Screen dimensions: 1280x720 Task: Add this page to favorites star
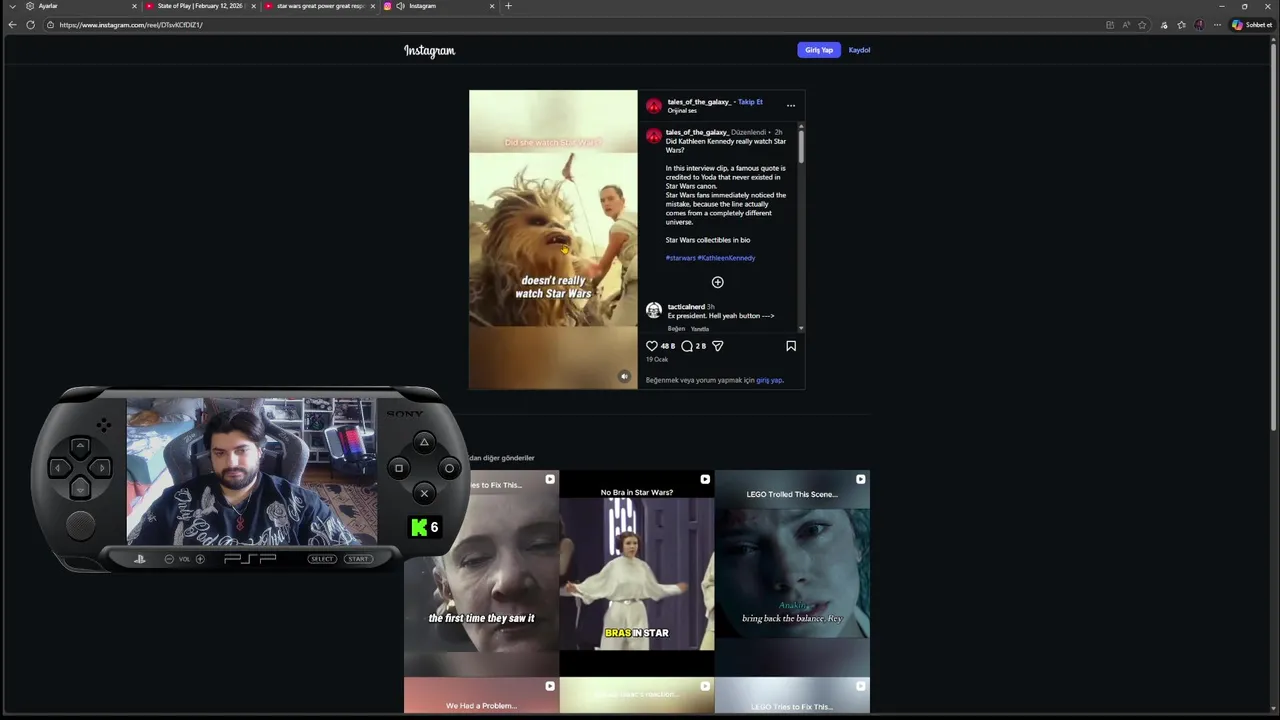point(1142,25)
